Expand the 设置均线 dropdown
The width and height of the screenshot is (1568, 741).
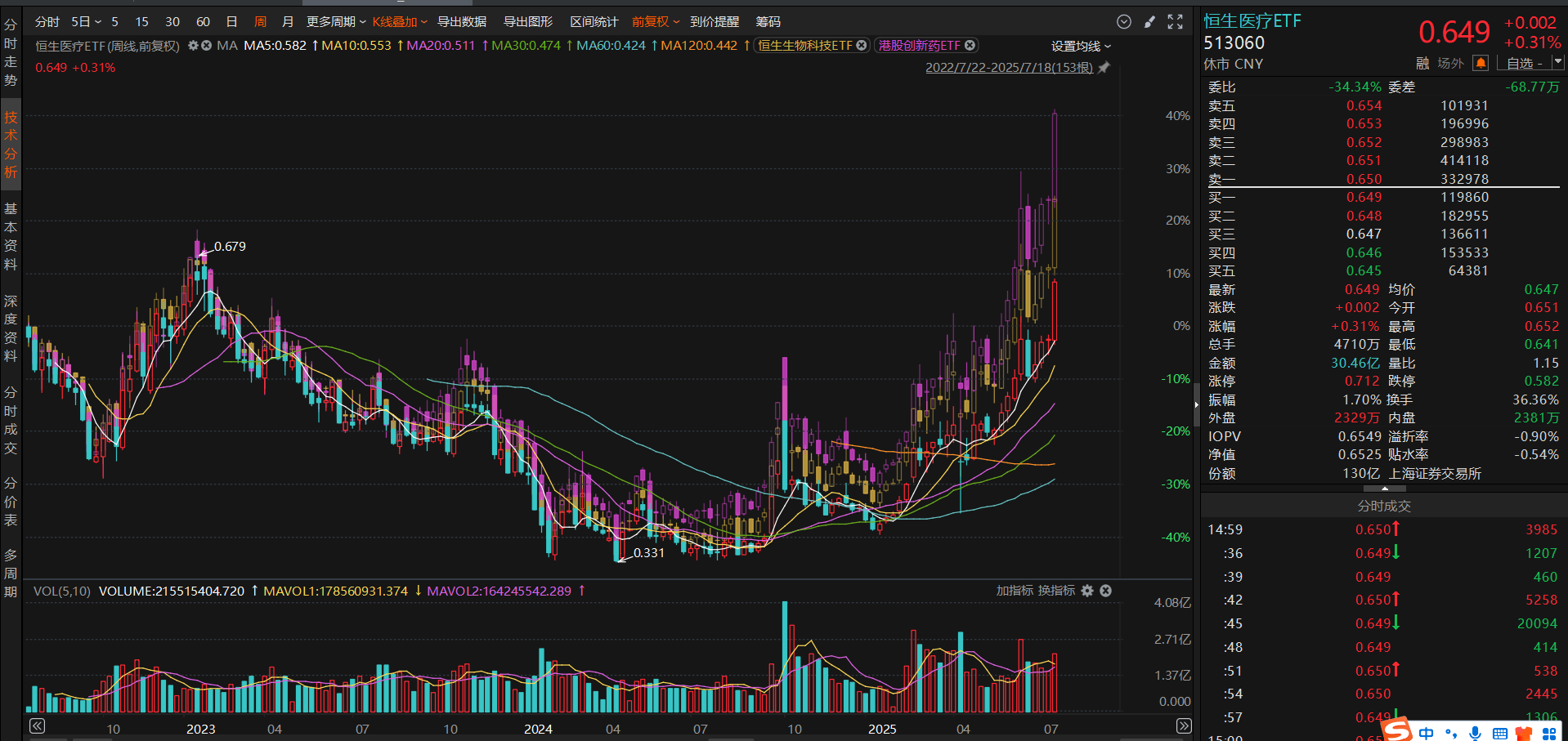(x=1081, y=47)
